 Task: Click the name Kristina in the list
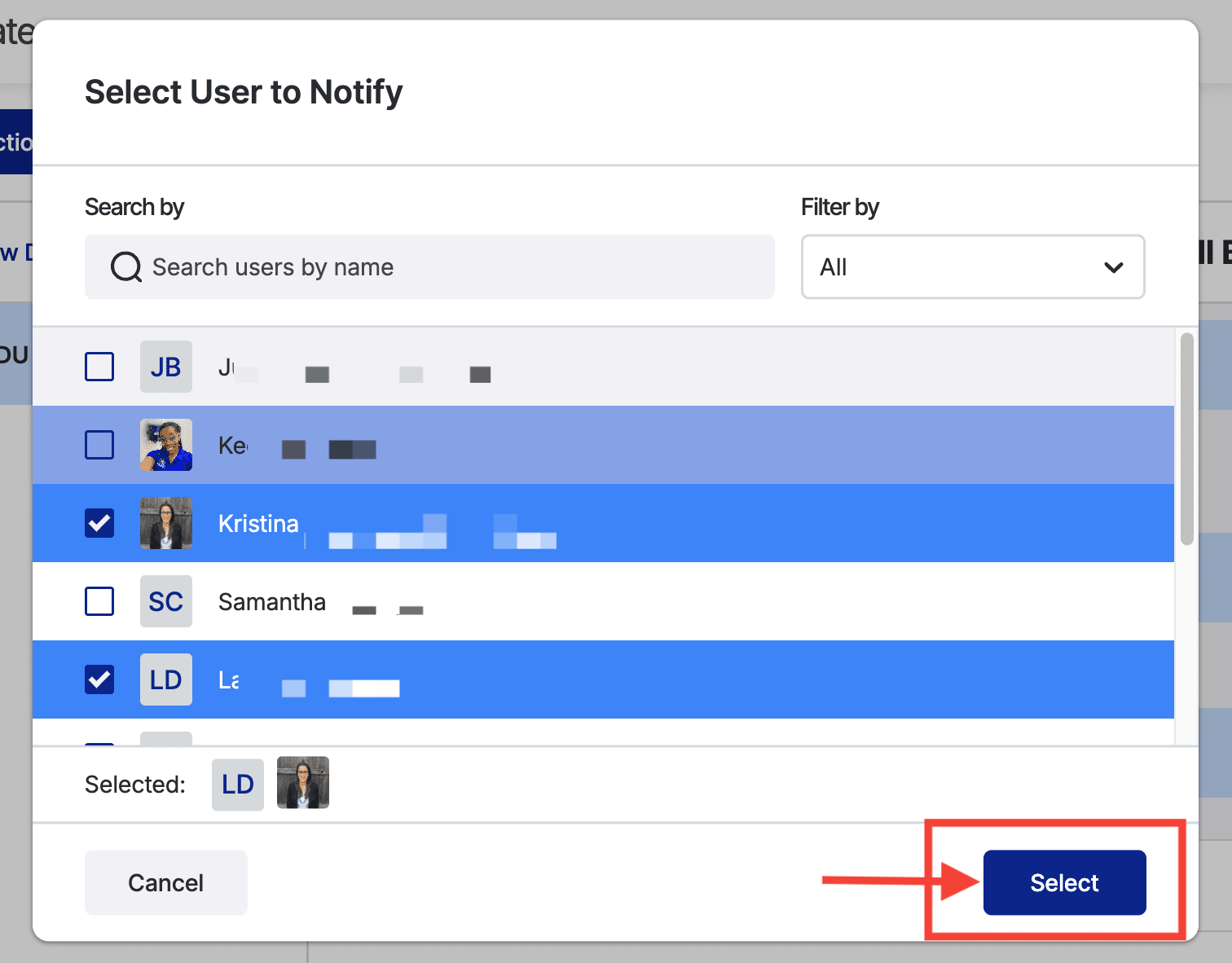tap(258, 523)
